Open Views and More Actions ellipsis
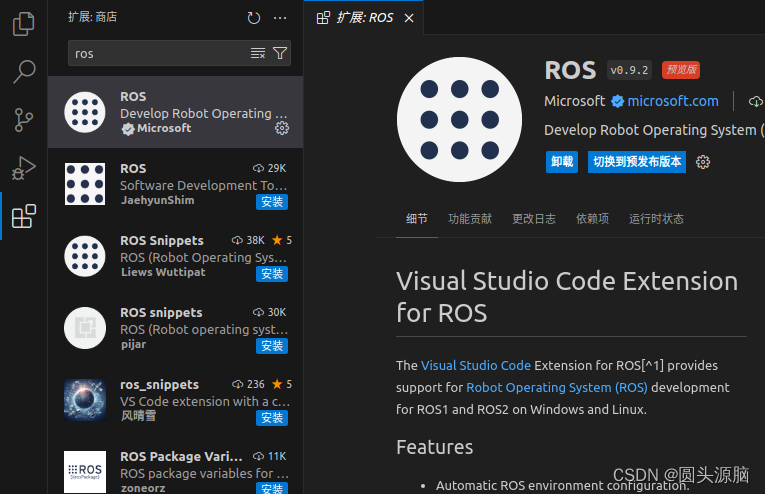 tap(280, 18)
